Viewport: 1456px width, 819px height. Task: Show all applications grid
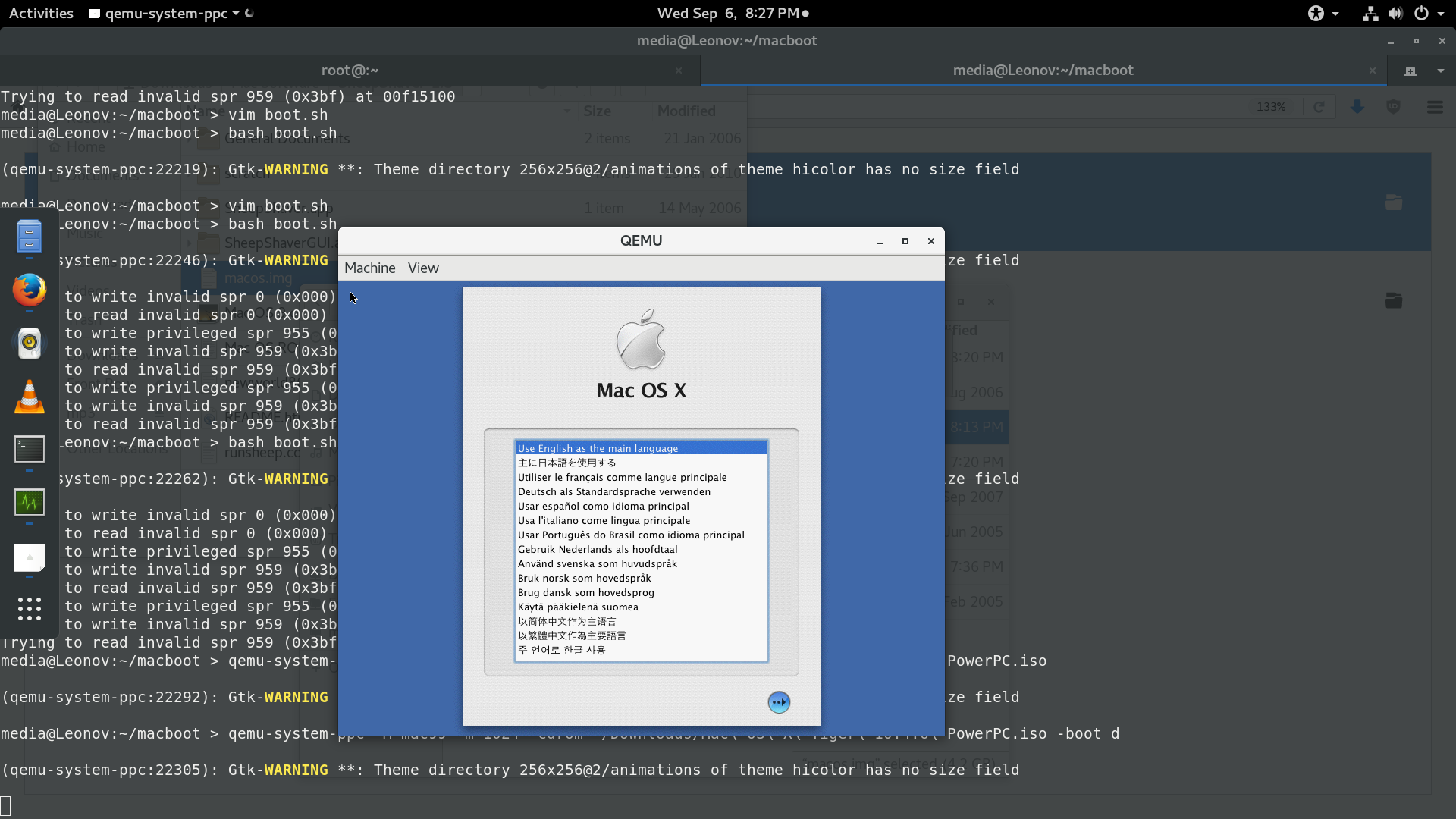coord(30,608)
